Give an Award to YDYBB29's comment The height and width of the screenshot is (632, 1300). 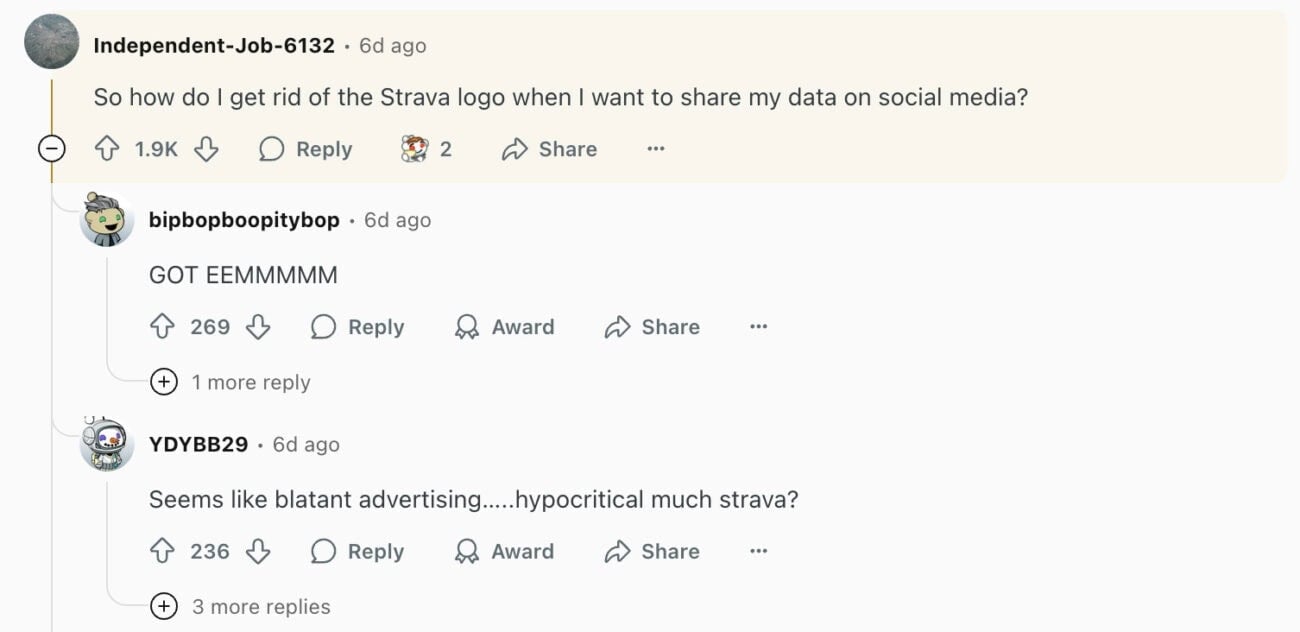pyautogui.click(x=504, y=551)
